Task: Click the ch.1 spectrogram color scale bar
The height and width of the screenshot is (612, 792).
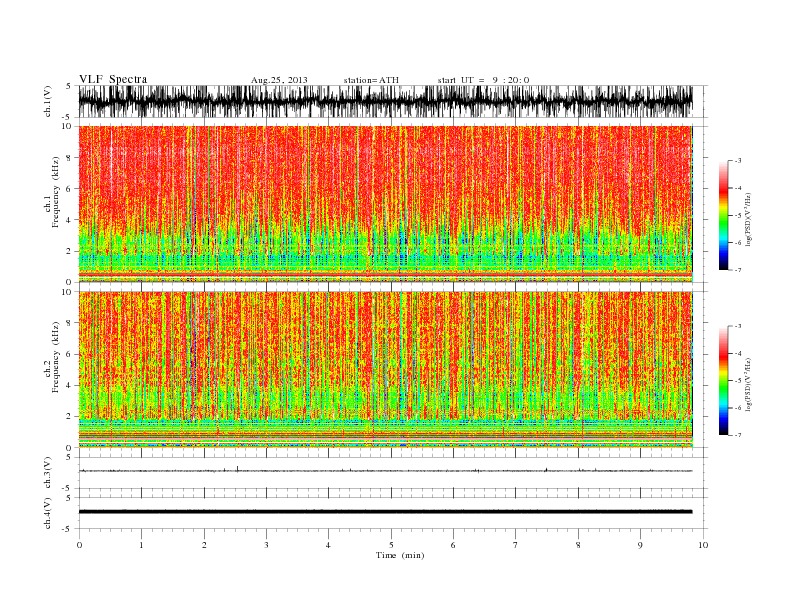Action: click(723, 215)
